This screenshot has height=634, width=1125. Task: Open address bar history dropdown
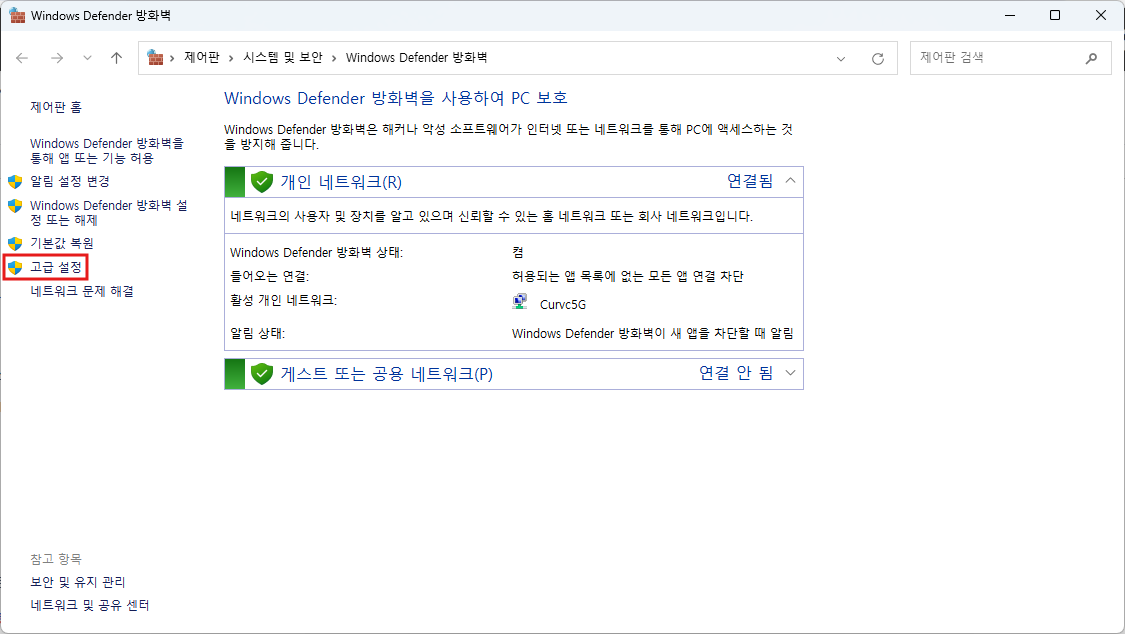point(841,58)
